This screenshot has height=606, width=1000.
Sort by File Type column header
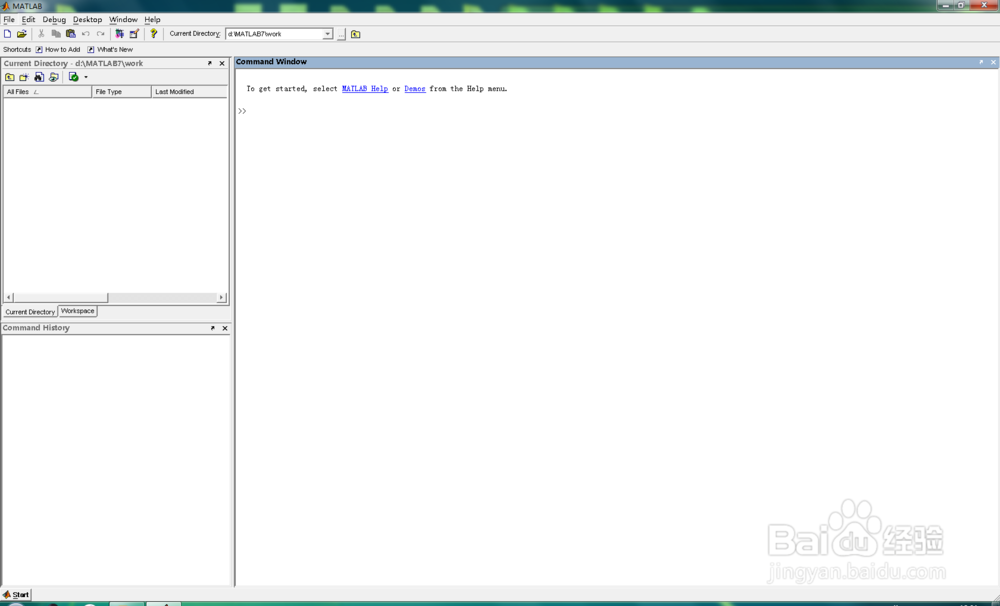pyautogui.click(x=122, y=92)
